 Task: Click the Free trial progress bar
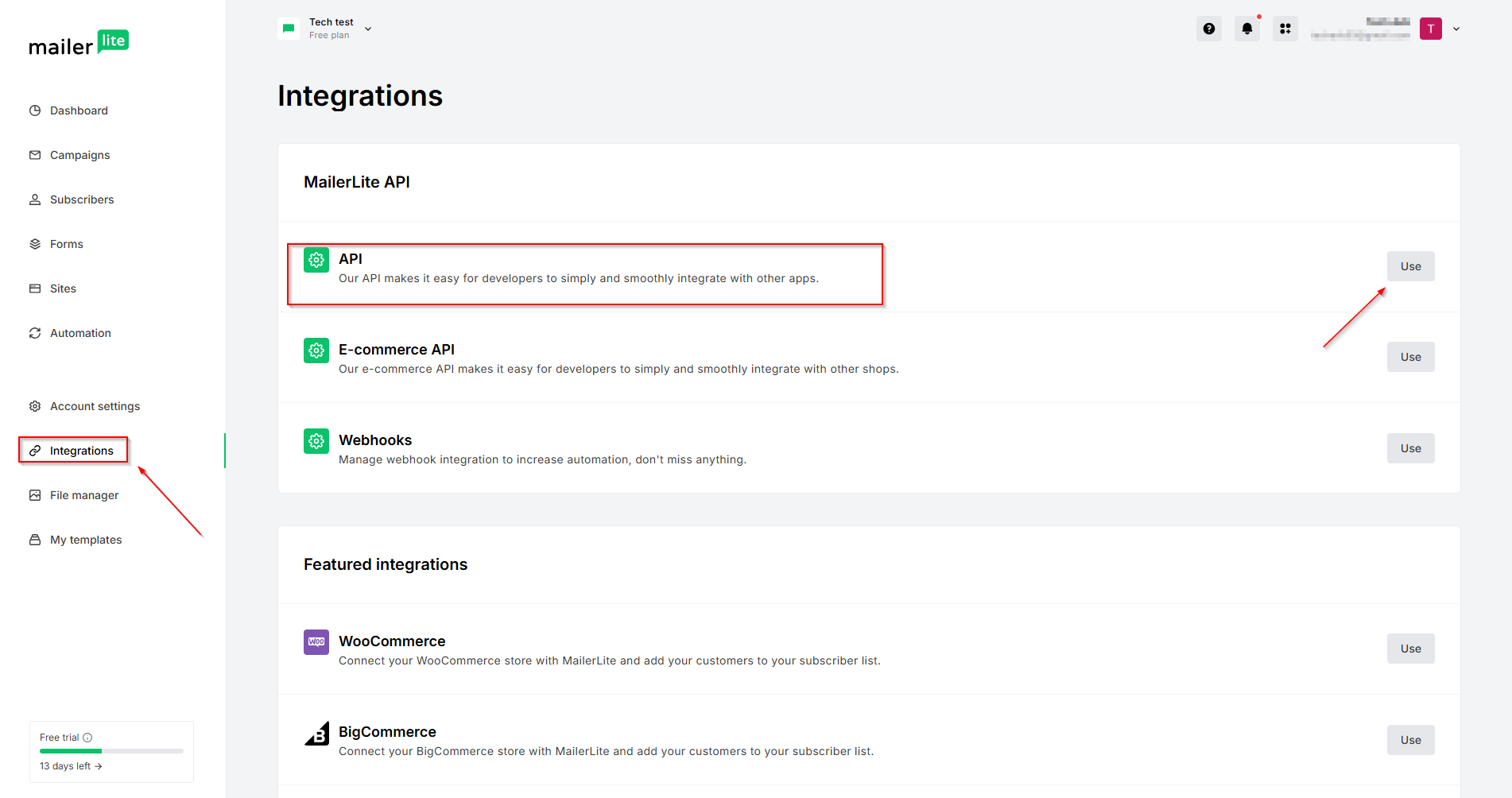pyautogui.click(x=111, y=751)
